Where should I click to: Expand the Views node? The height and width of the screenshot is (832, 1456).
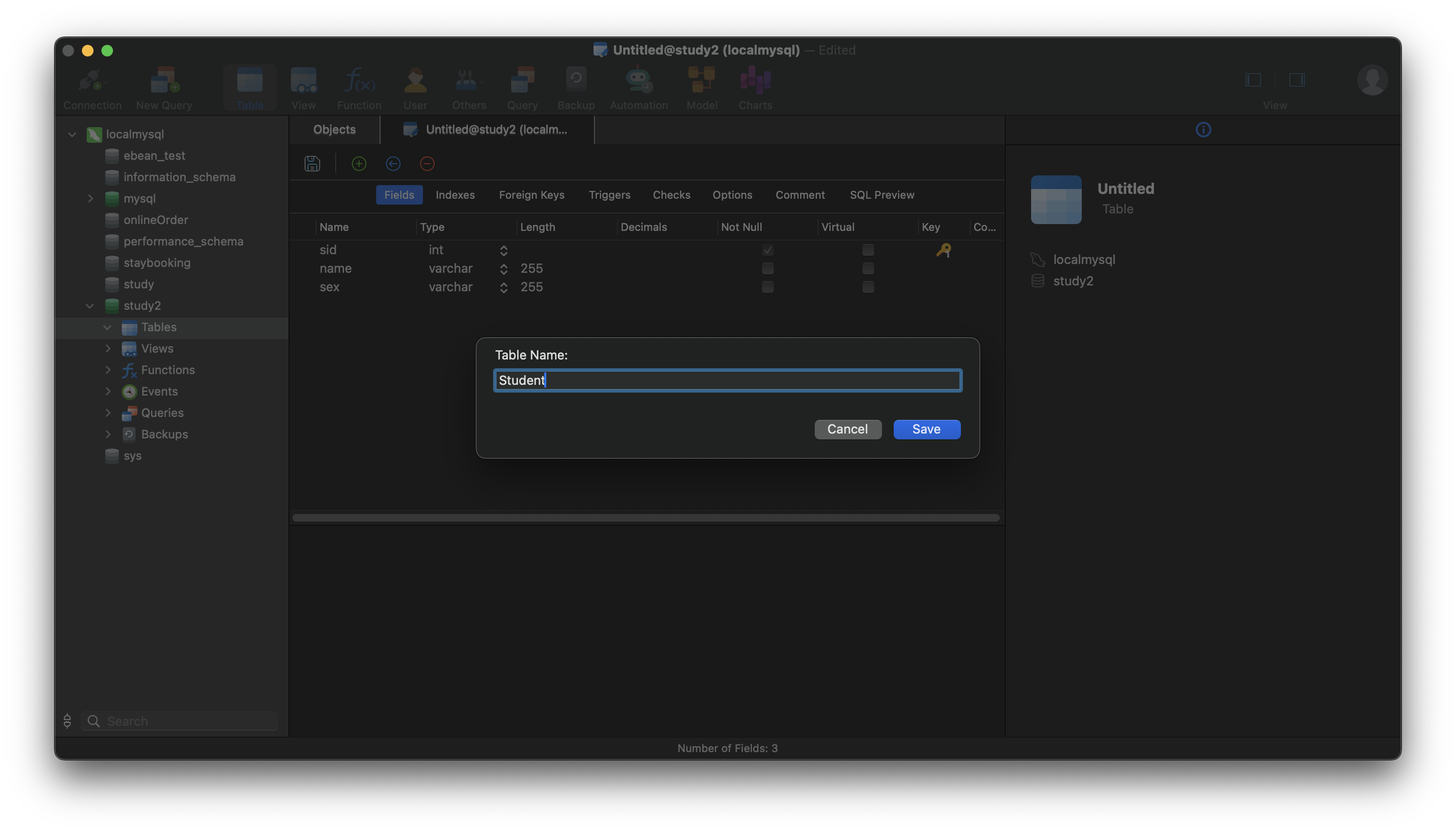pos(108,348)
